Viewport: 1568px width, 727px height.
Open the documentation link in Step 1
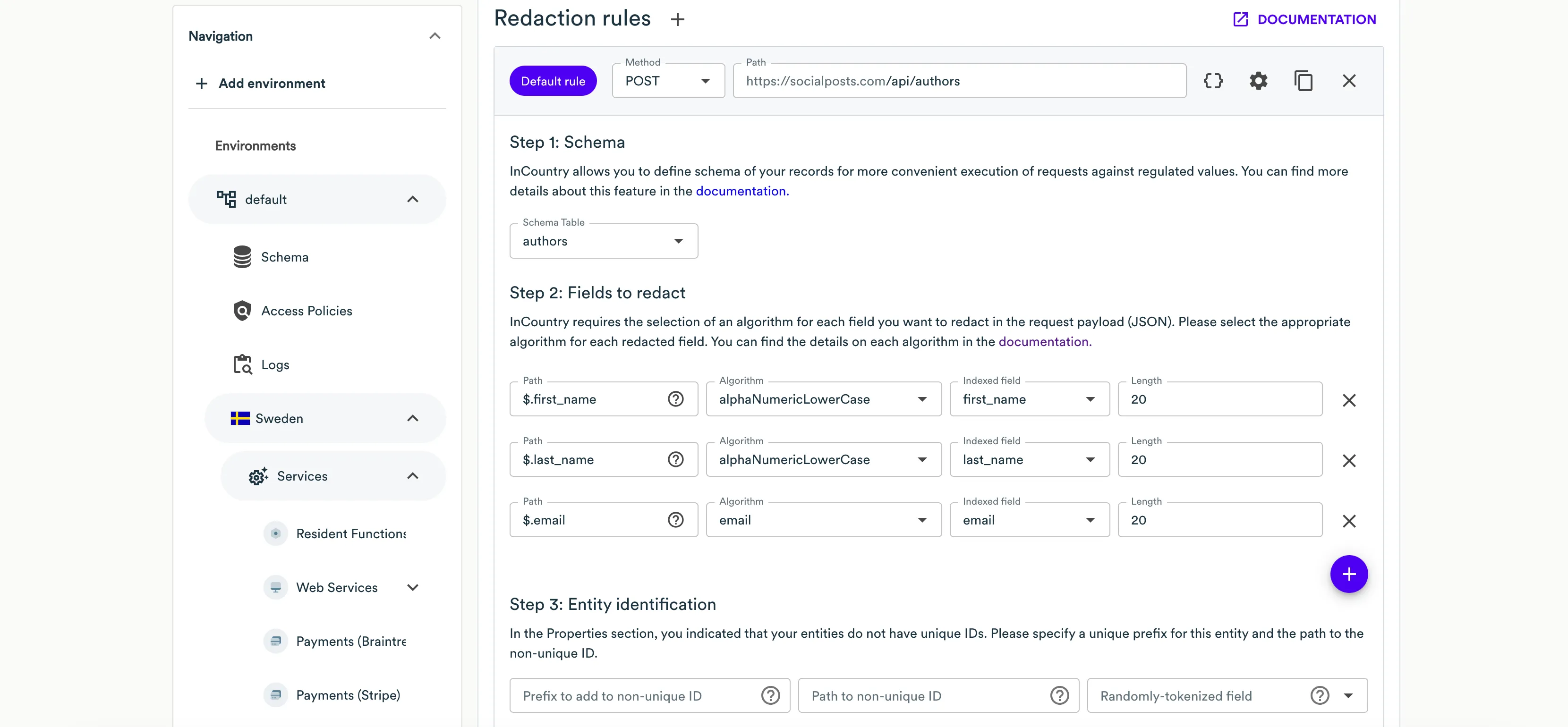pyautogui.click(x=741, y=190)
